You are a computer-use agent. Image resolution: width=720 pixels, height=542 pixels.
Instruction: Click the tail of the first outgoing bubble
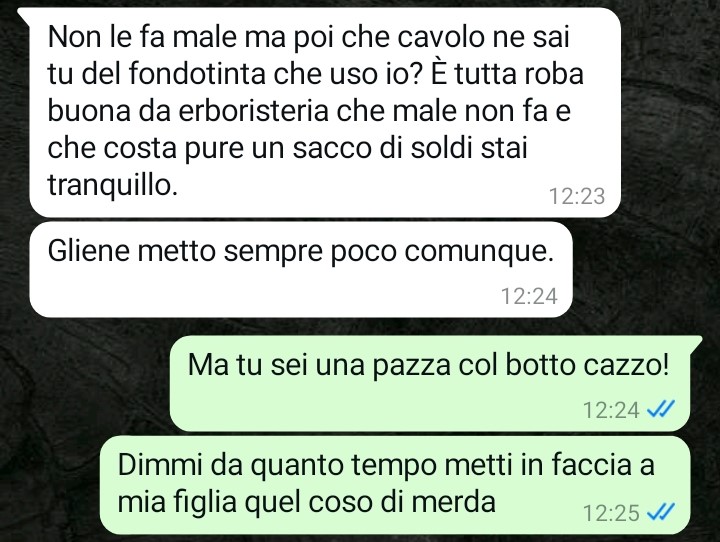tap(696, 342)
